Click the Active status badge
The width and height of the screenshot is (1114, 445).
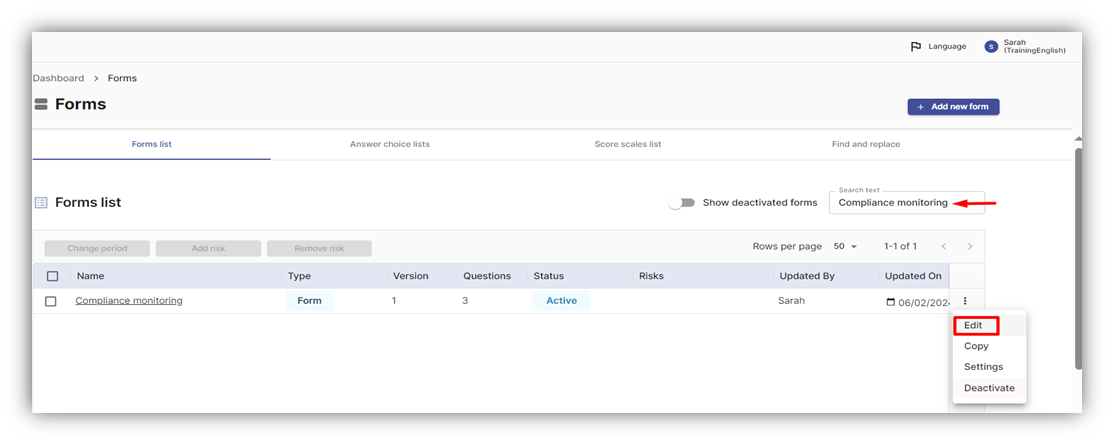[x=561, y=301]
